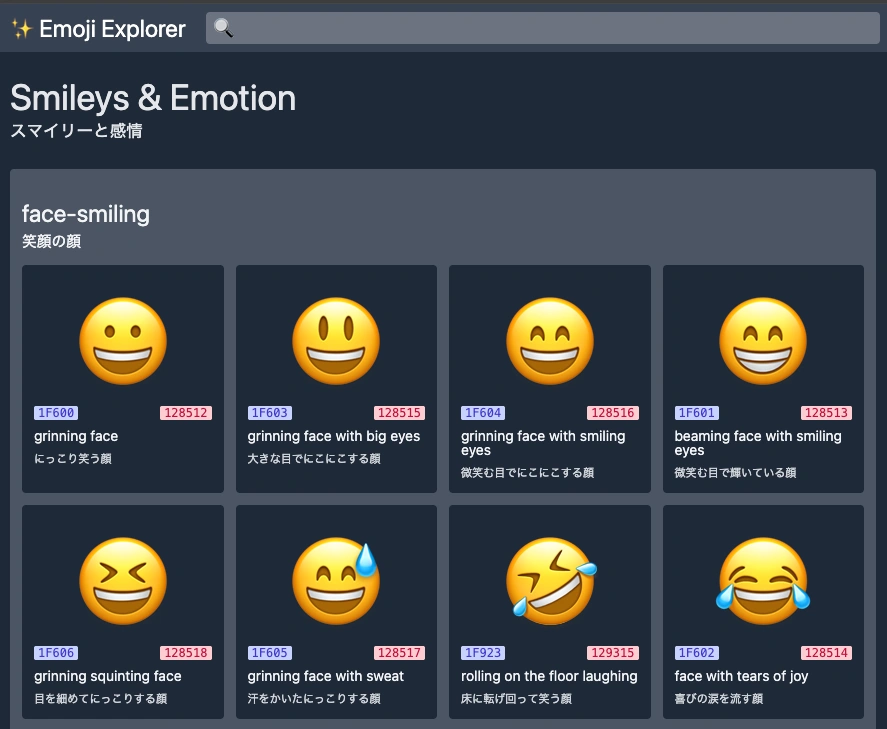The height and width of the screenshot is (729, 887).
Task: Click inside the search input field
Action: (540, 28)
